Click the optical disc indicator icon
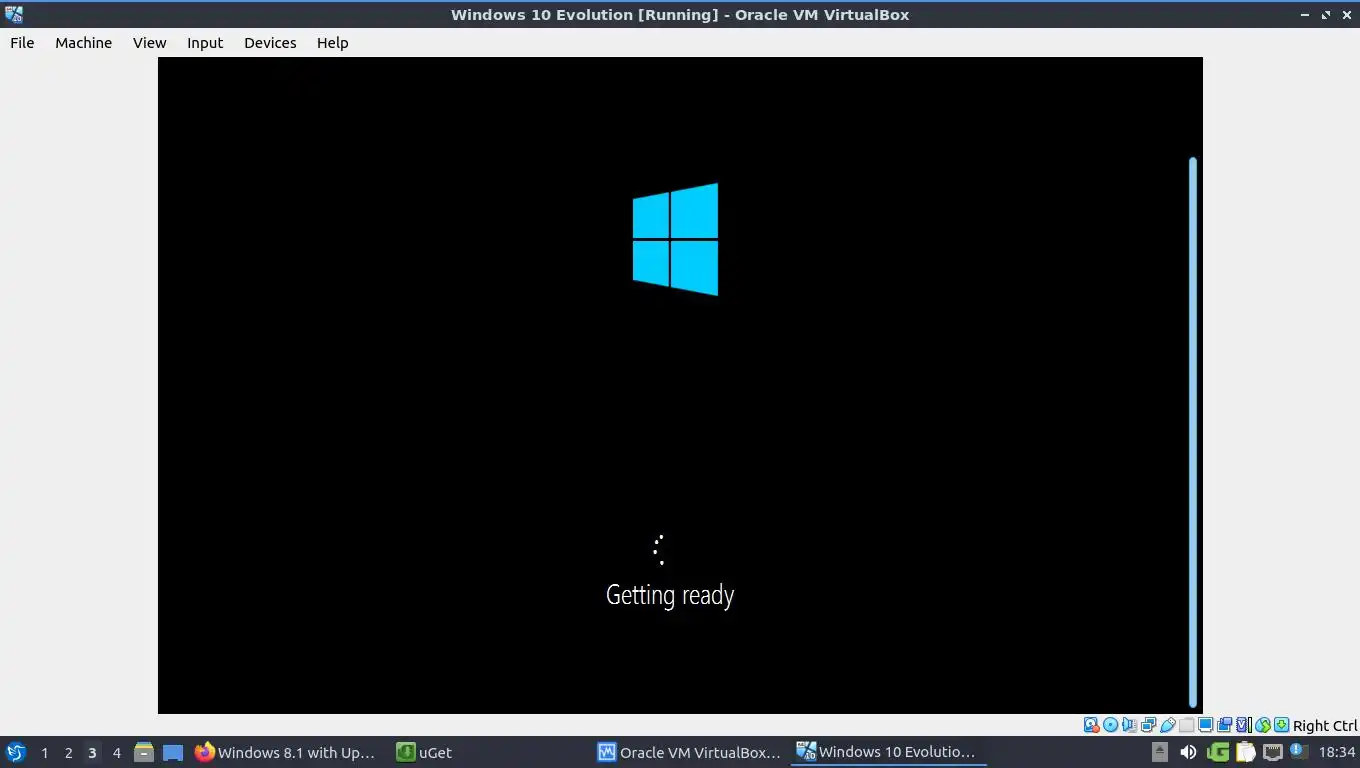This screenshot has height=768, width=1360. pos(1110,725)
